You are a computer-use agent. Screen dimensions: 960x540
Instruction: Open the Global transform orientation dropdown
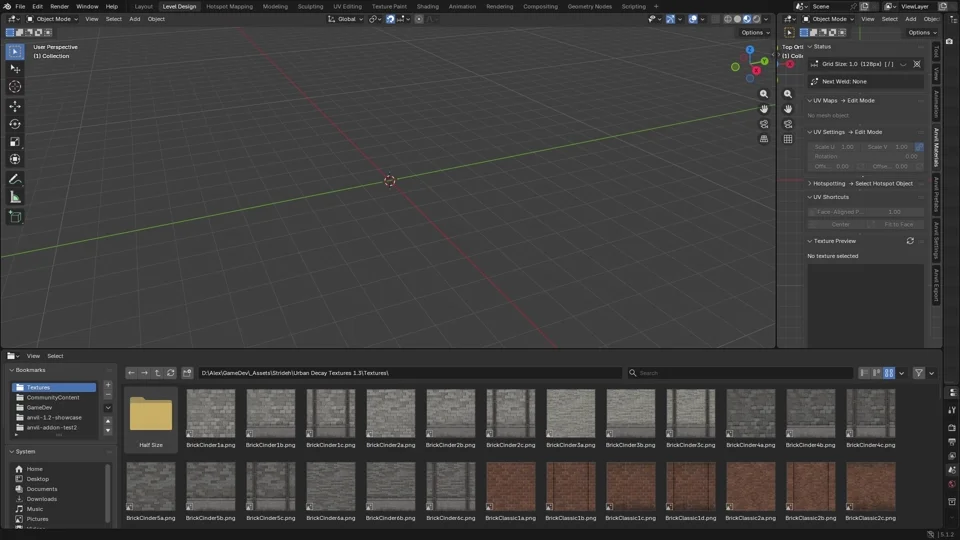pos(345,19)
